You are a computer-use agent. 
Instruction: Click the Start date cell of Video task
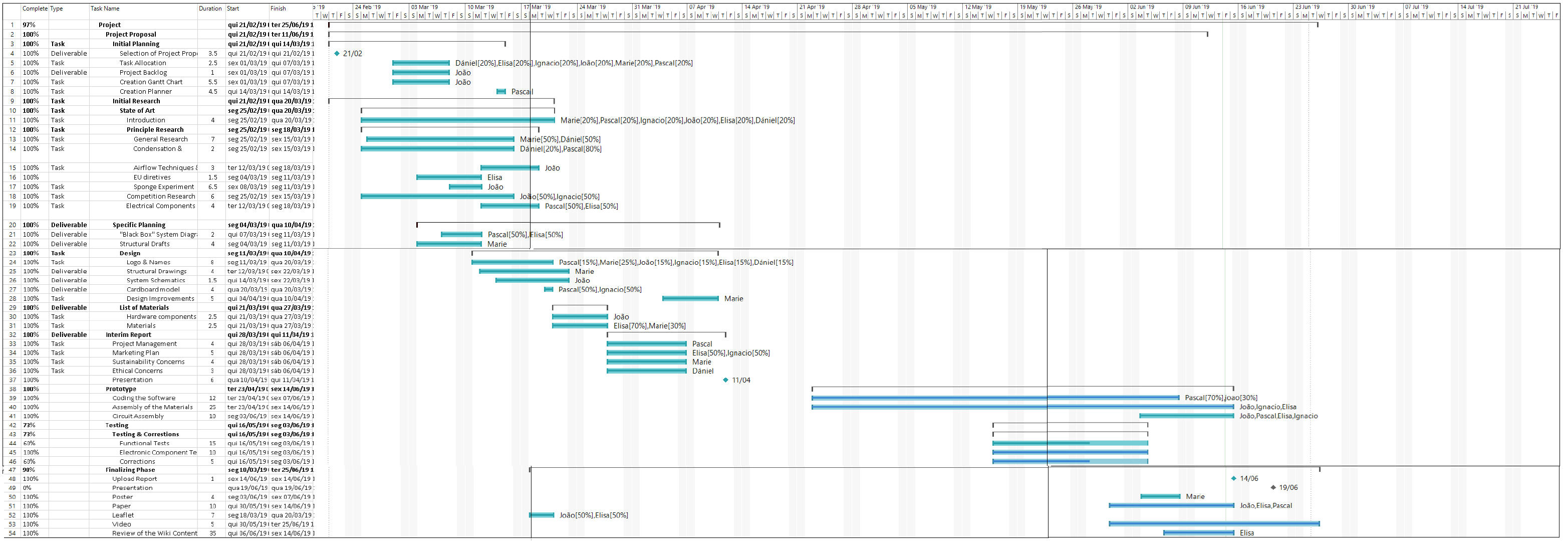246,524
